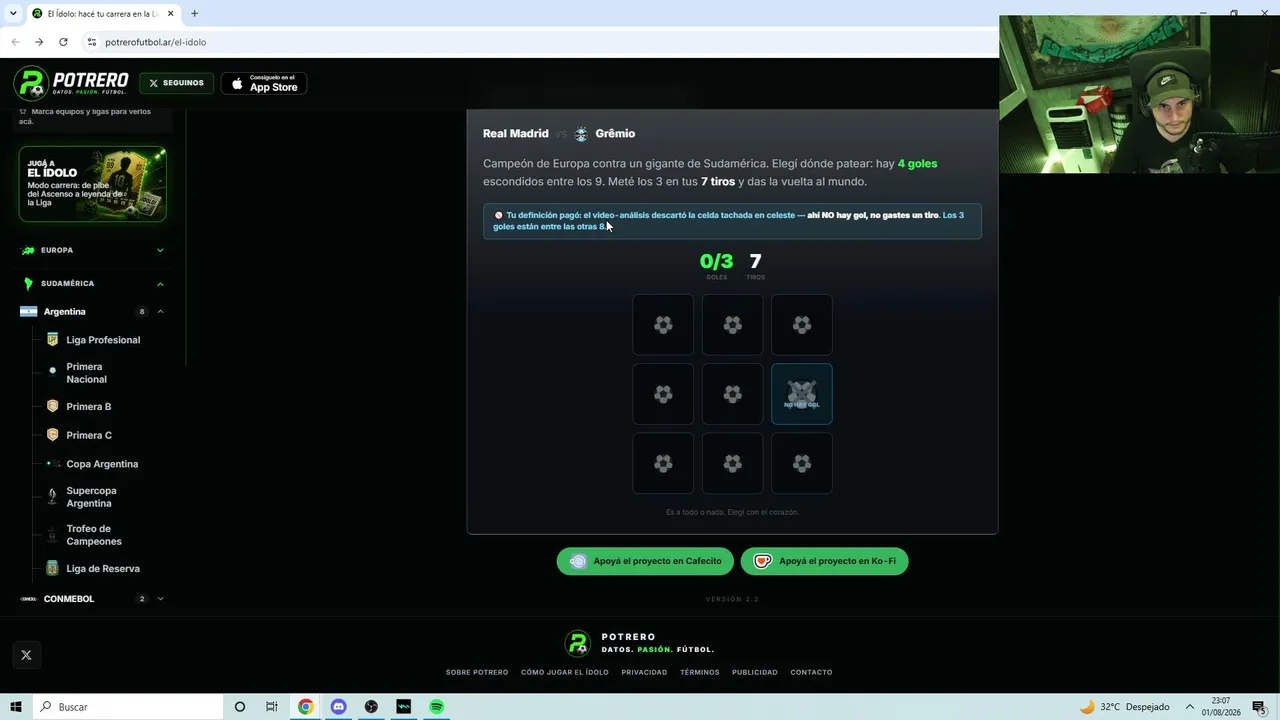Click the Potrero logo in the header
This screenshot has width=1280, height=720.
click(72, 83)
